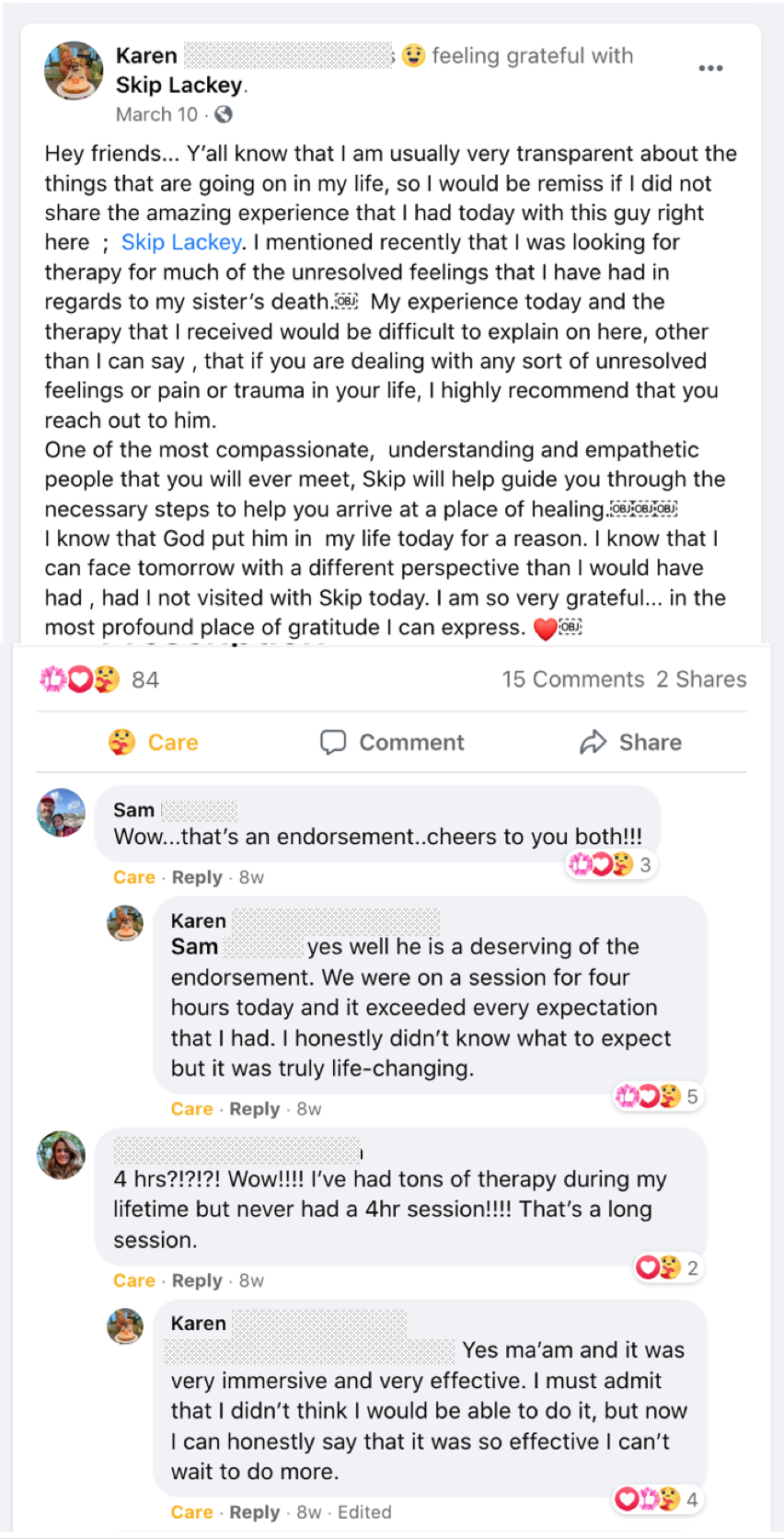Open the post's reaction emoji summary

(x=80, y=679)
